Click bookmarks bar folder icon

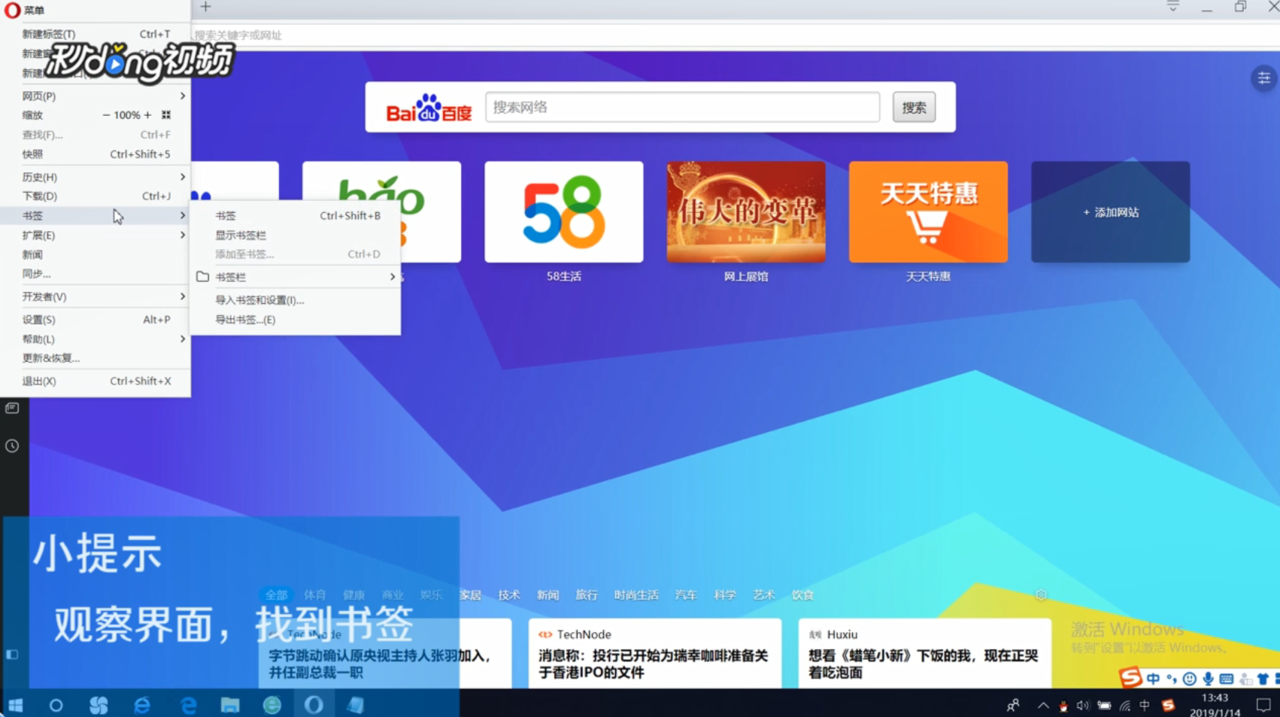(x=202, y=277)
